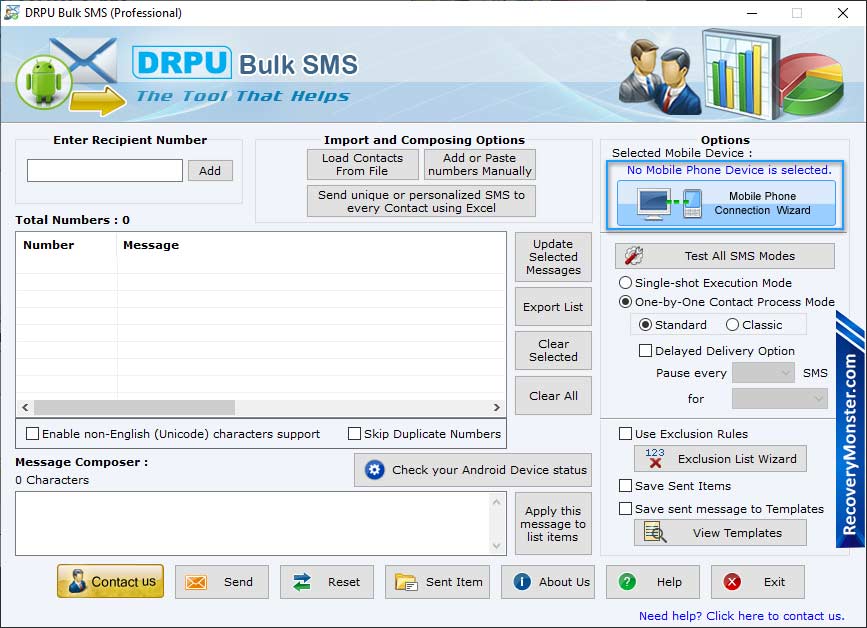Click the list scroll right arrow
The image size is (867, 628).
(497, 407)
